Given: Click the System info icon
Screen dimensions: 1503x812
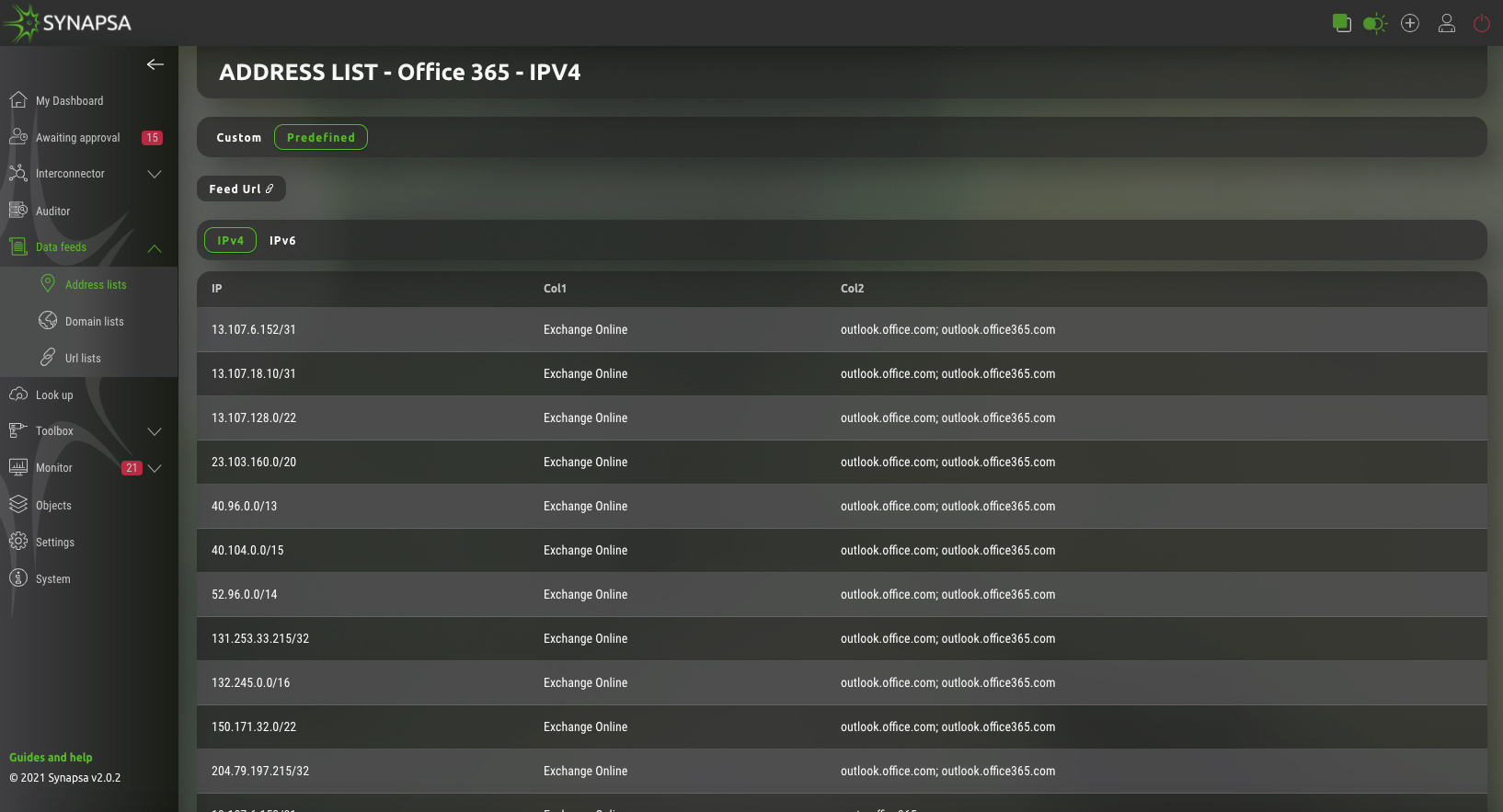Looking at the screenshot, I should tap(17, 578).
